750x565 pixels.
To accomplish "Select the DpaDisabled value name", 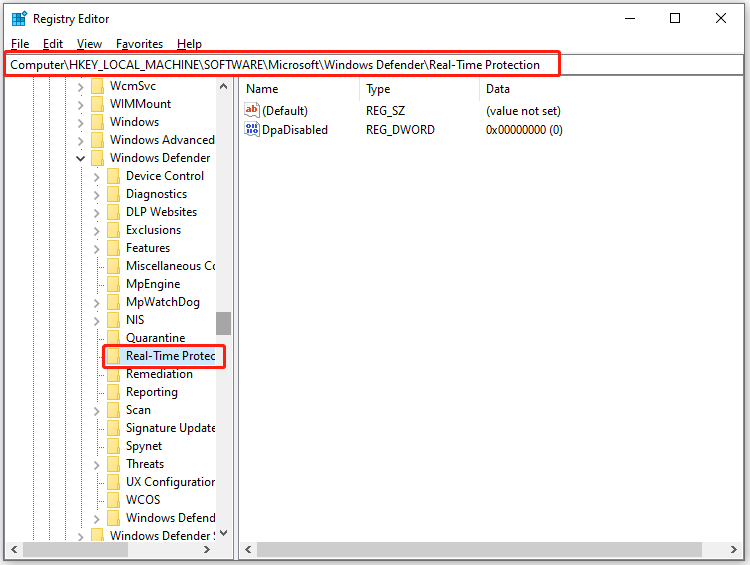I will point(295,130).
